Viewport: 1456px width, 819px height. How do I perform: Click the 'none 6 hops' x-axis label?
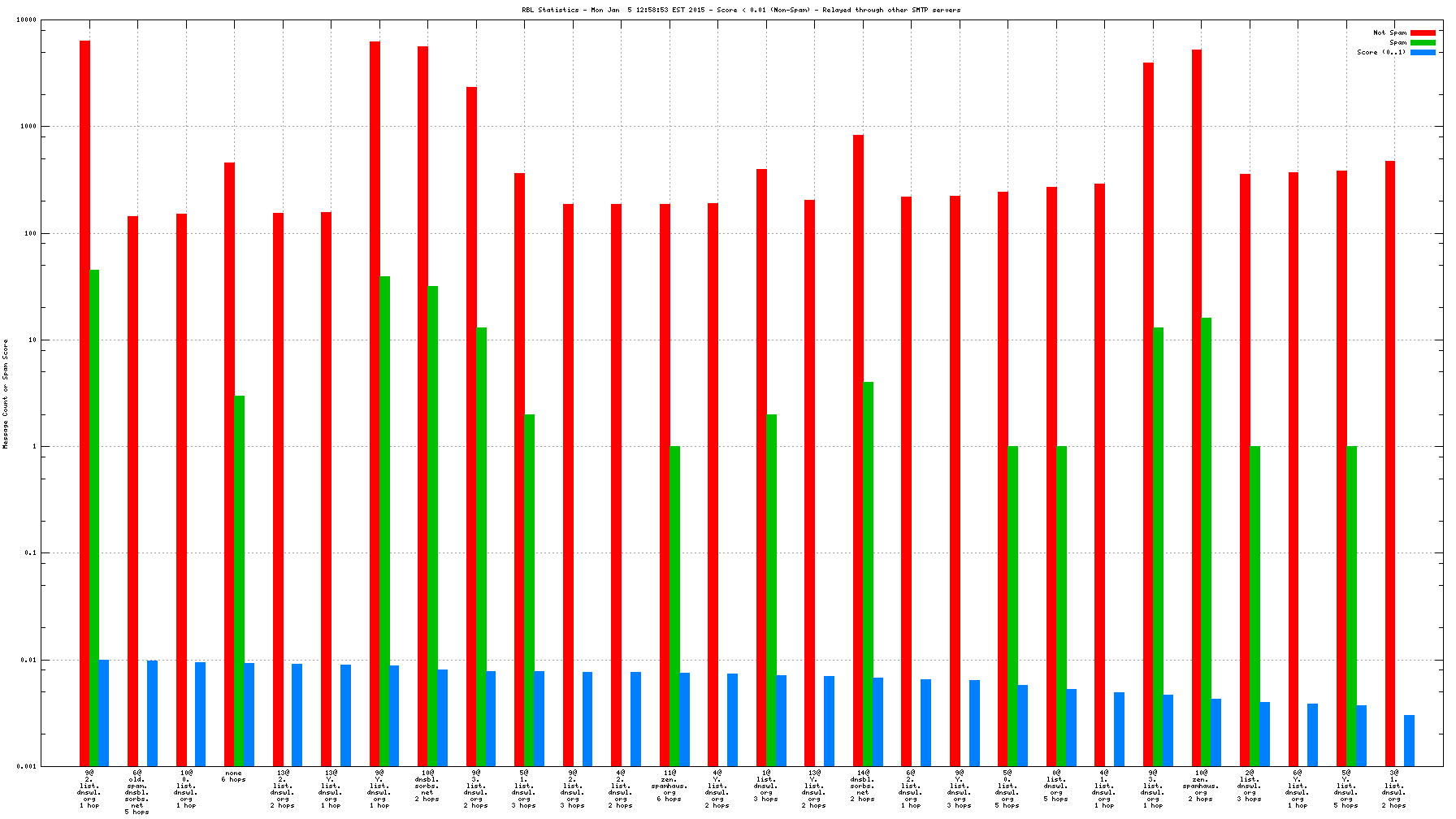[233, 776]
